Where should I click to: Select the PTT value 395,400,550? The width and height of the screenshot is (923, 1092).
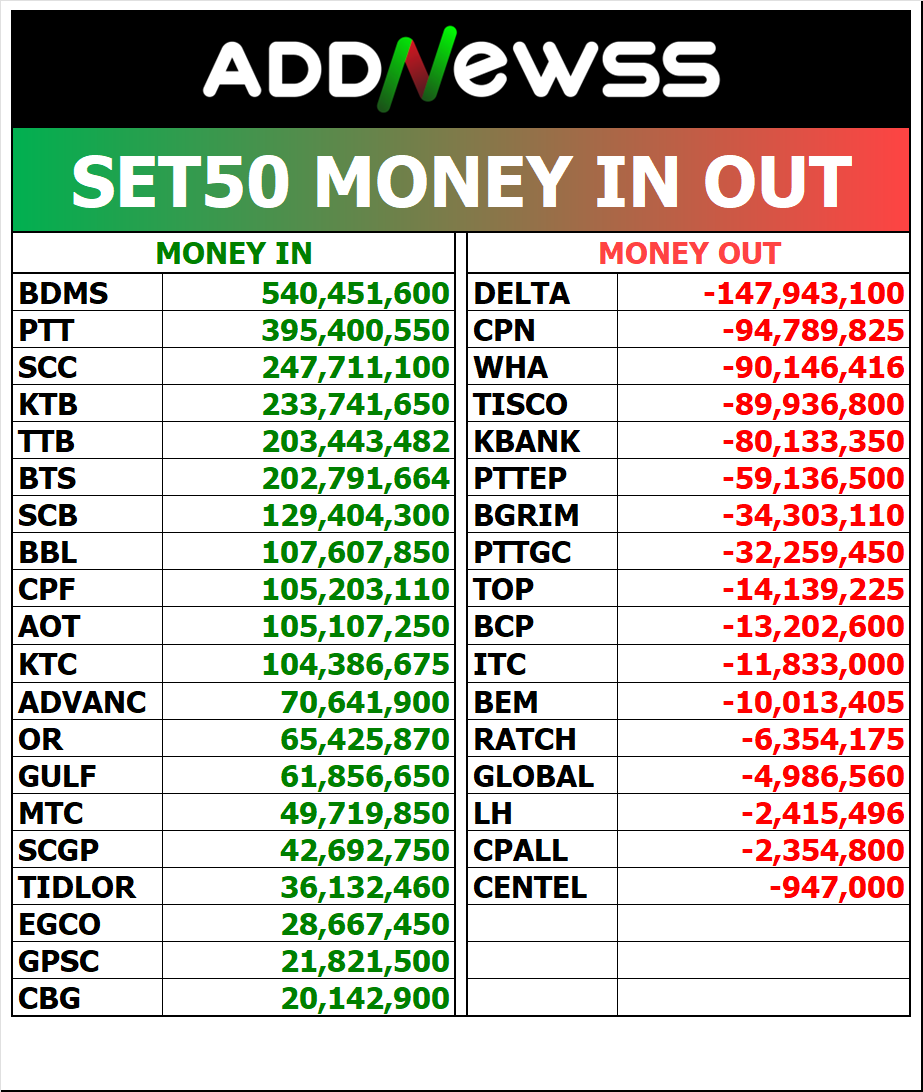(355, 331)
